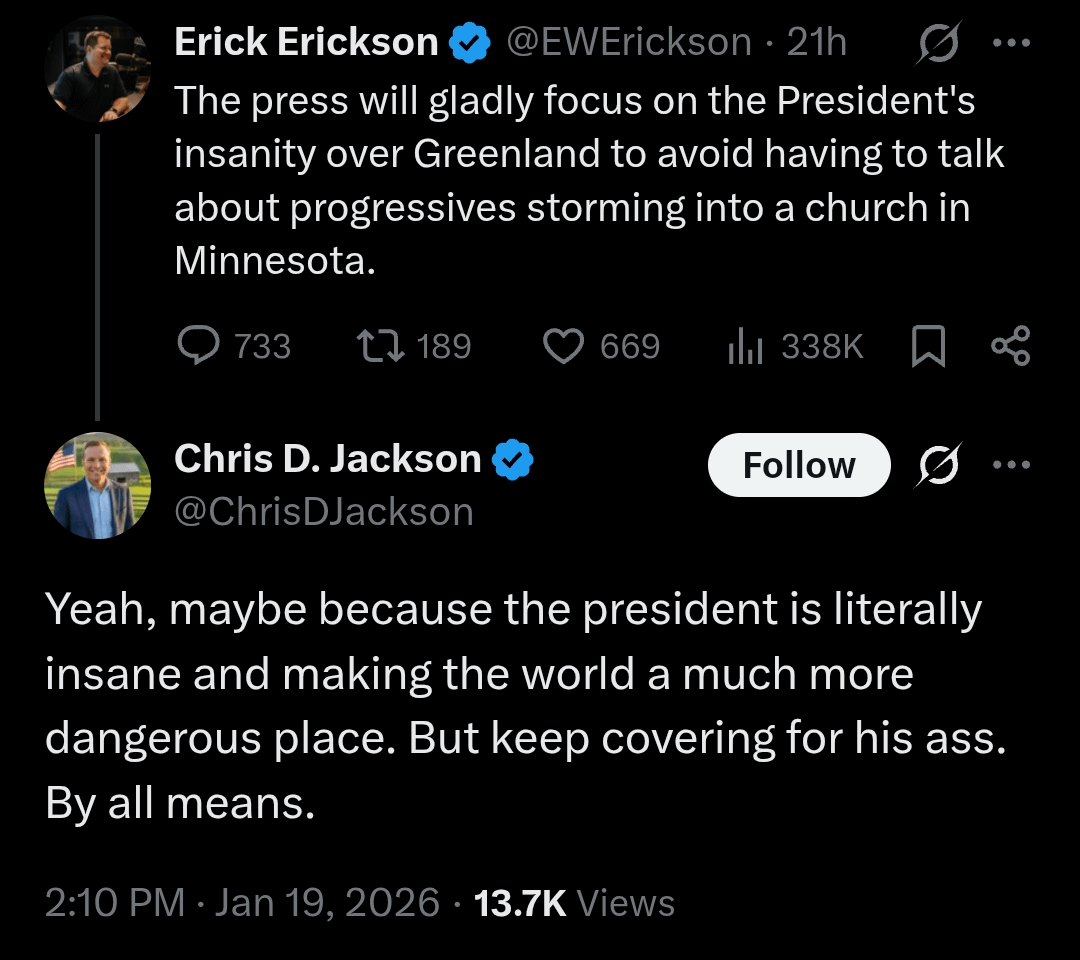Repost Erick Erickson's tweet
This screenshot has width=1080, height=960.
click(x=380, y=346)
